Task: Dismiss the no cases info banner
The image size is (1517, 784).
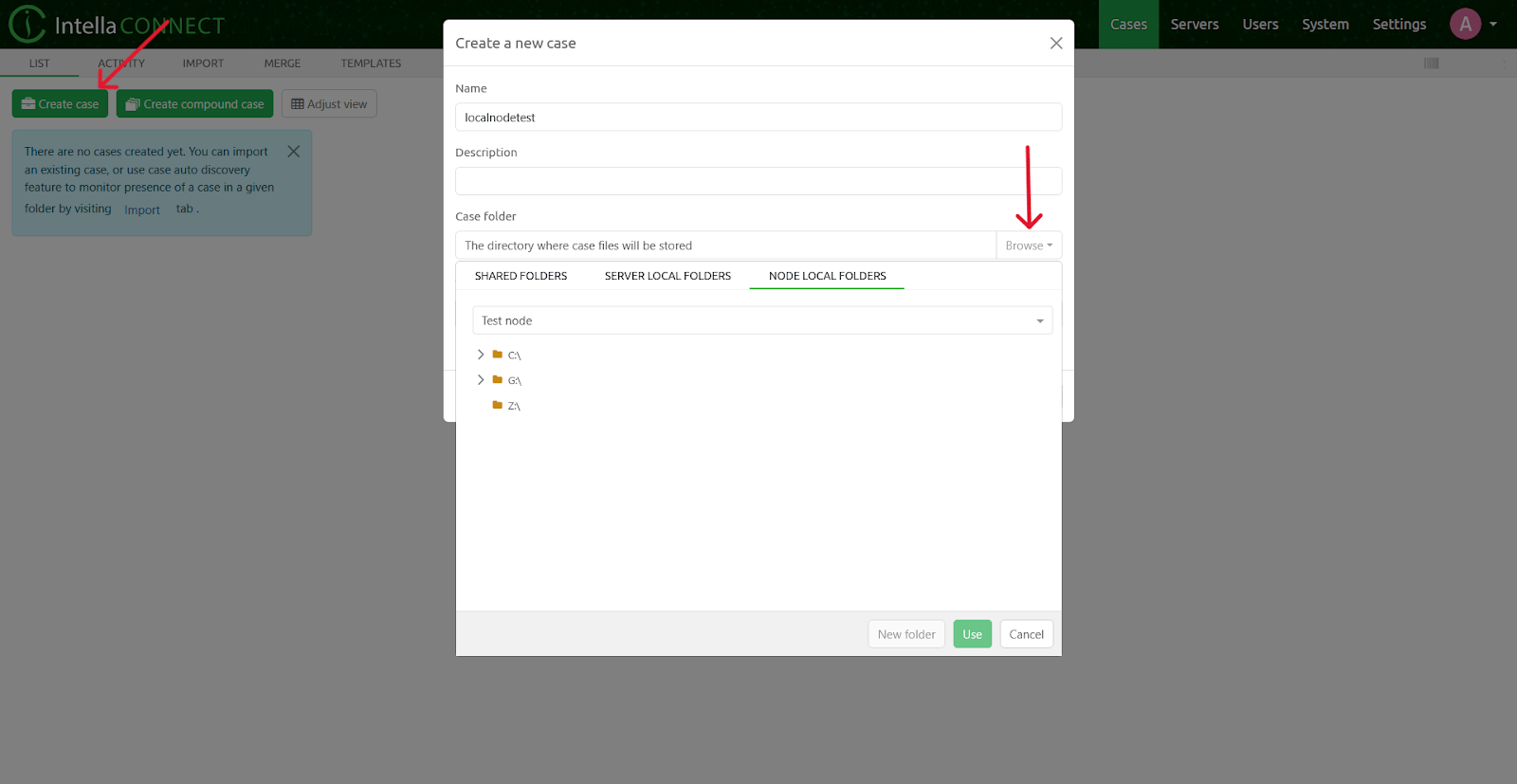Action: point(294,152)
